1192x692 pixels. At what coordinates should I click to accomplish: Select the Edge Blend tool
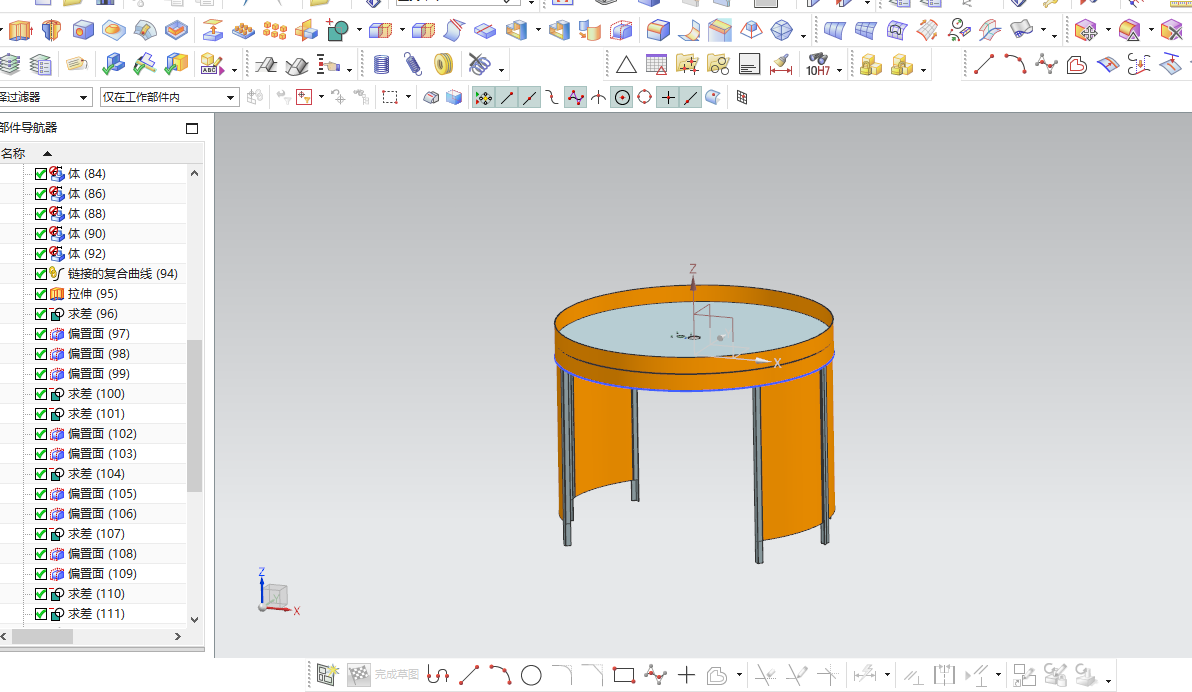click(x=658, y=30)
